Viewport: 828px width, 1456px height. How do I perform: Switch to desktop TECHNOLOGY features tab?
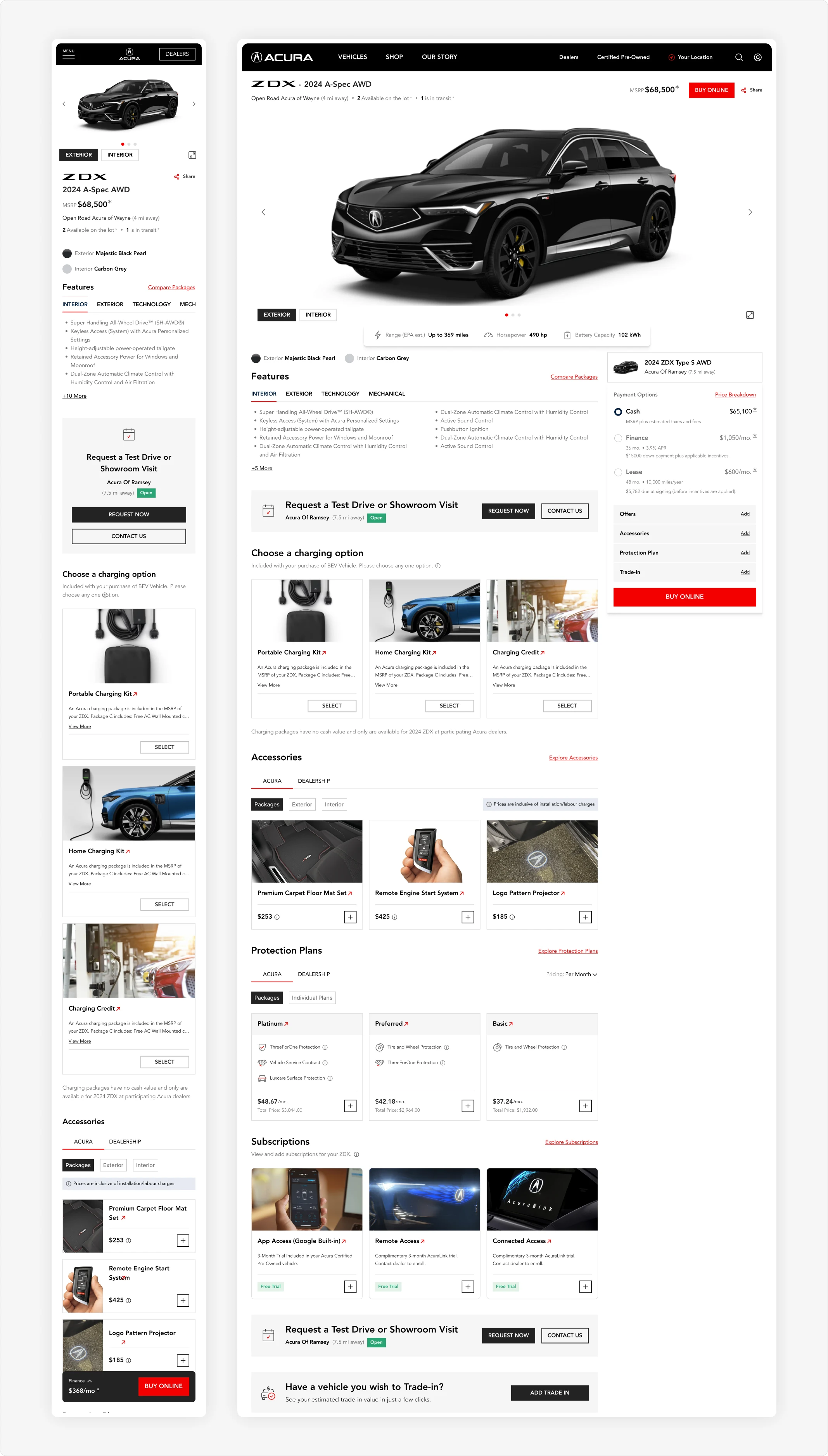click(340, 394)
